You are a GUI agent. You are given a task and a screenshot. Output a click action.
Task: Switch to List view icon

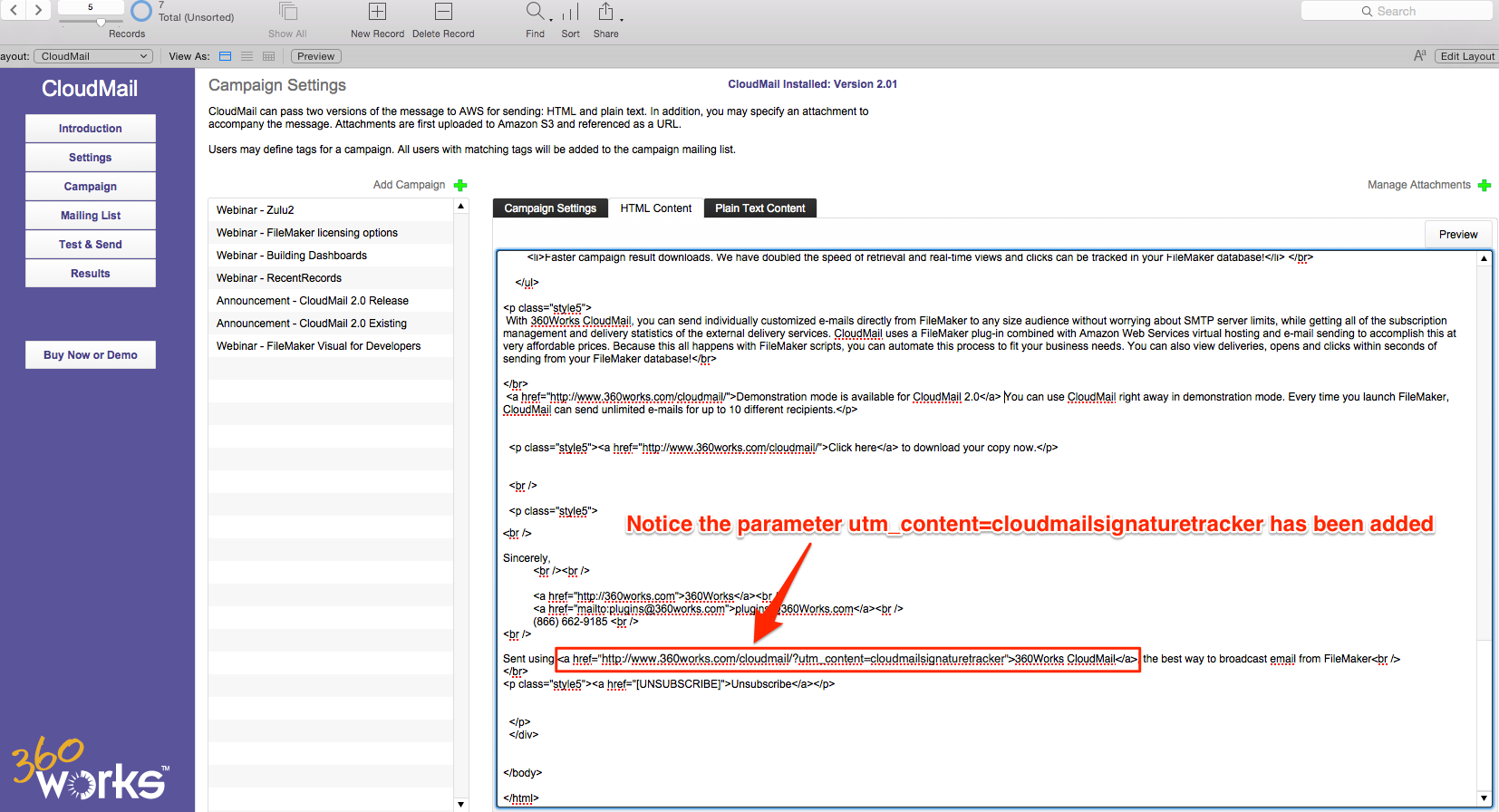click(247, 56)
